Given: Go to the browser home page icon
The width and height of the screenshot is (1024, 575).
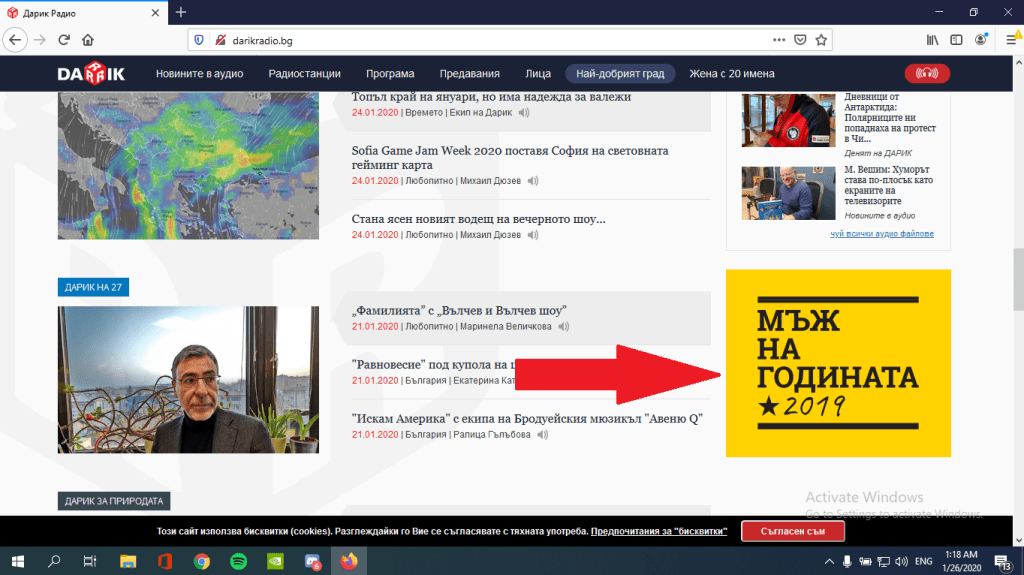Looking at the screenshot, I should click(x=88, y=40).
